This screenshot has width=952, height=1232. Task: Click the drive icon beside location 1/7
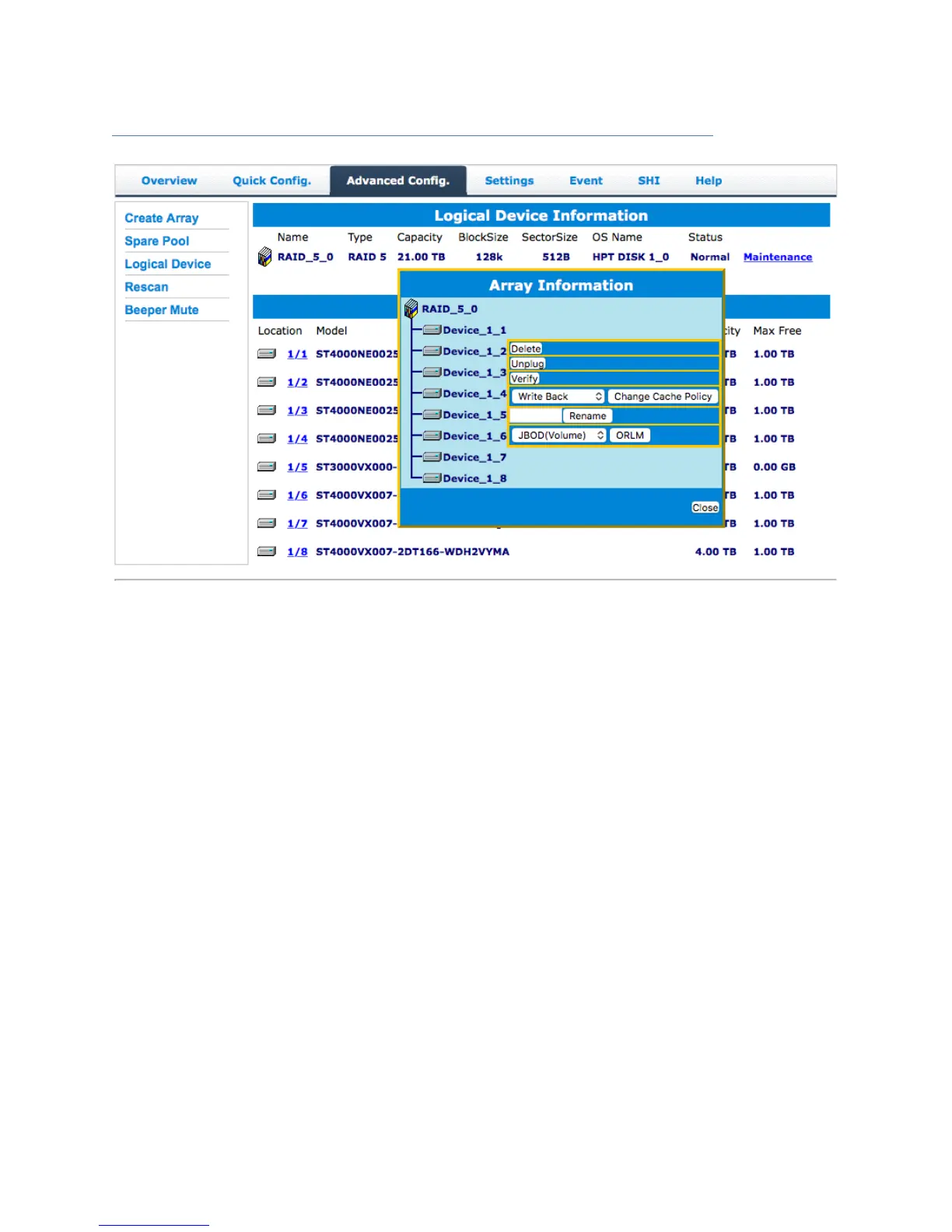point(267,523)
